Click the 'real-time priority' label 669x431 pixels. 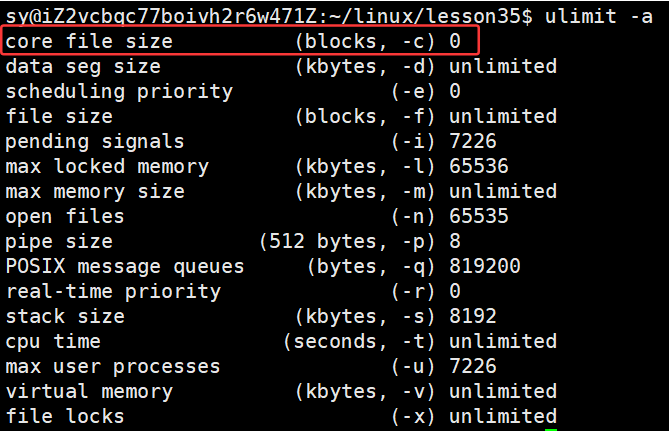113,292
